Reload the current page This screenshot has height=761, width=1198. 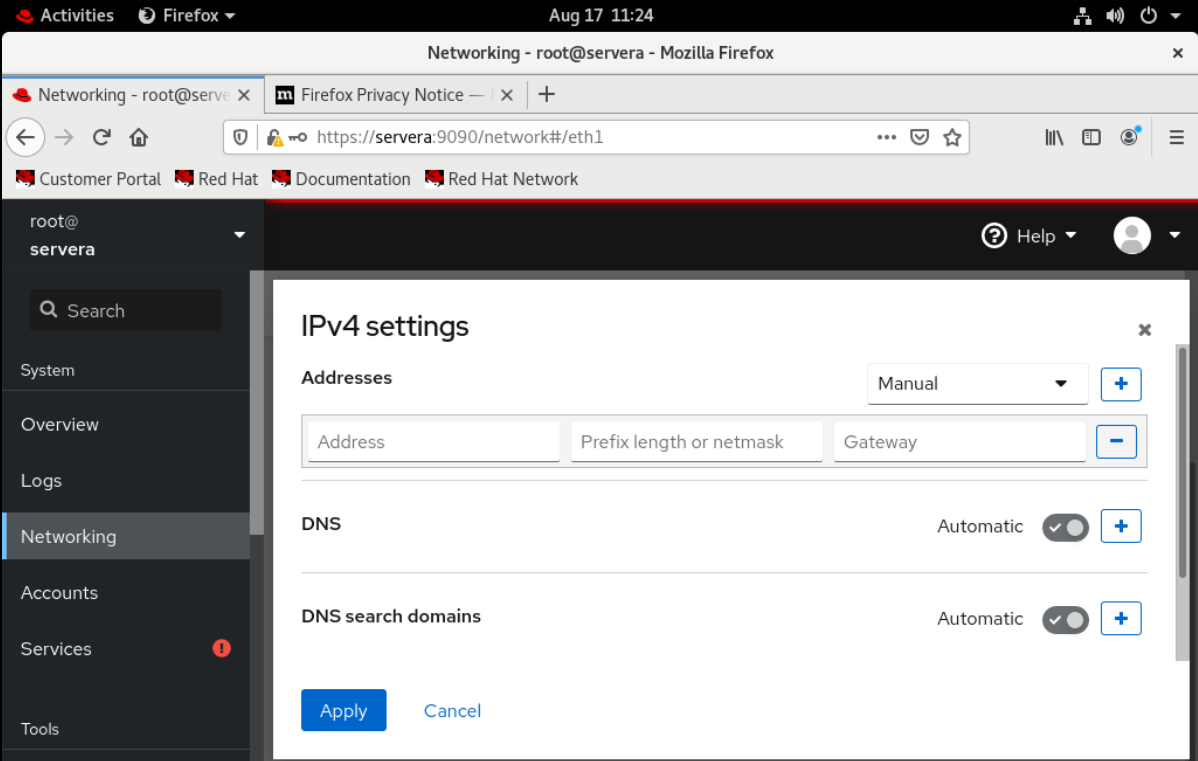pyautogui.click(x=101, y=137)
